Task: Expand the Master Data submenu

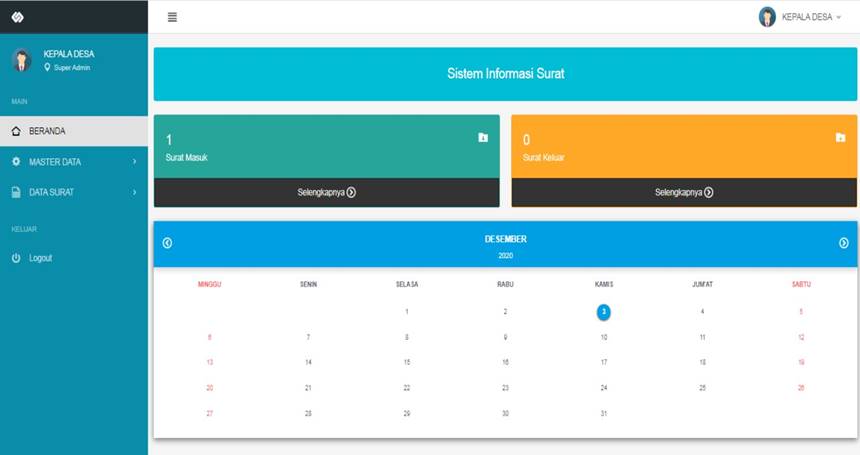Action: click(x=134, y=162)
